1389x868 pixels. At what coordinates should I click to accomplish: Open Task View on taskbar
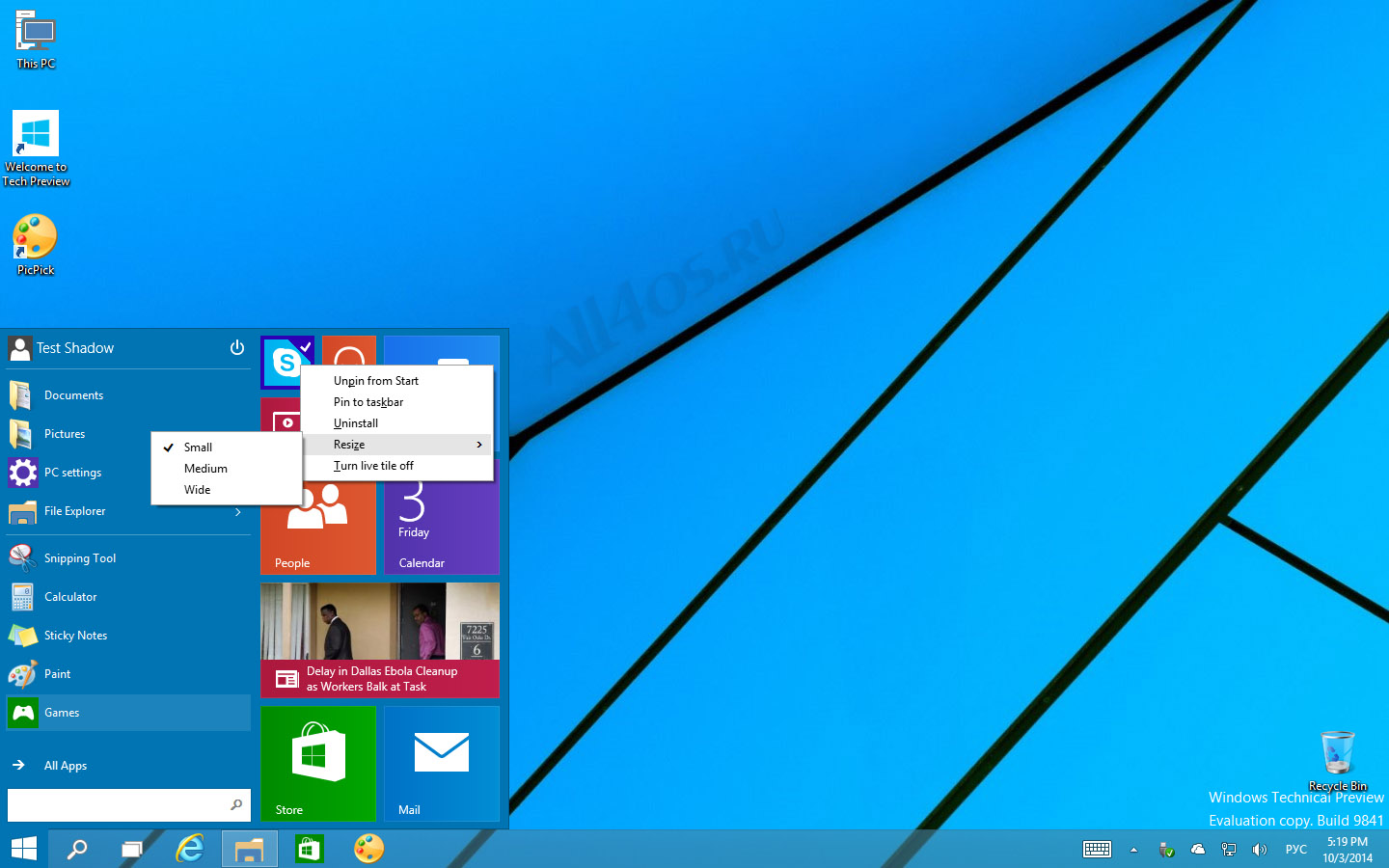(x=132, y=849)
